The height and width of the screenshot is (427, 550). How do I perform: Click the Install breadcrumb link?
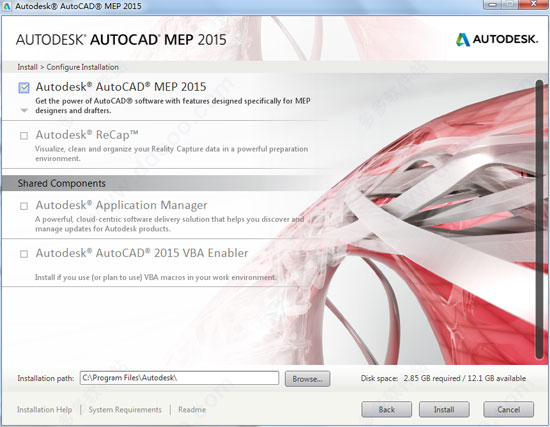coord(27,67)
